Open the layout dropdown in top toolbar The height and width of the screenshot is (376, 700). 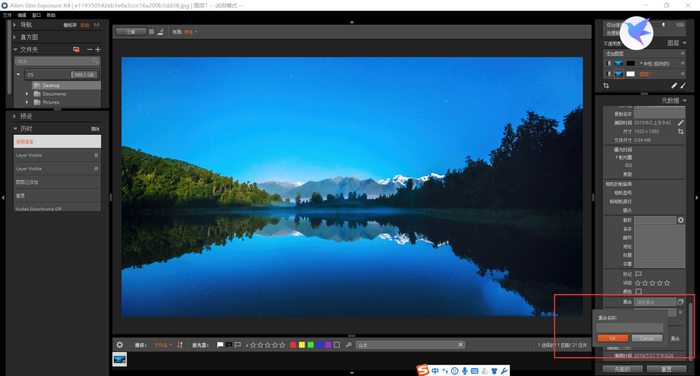tap(191, 32)
